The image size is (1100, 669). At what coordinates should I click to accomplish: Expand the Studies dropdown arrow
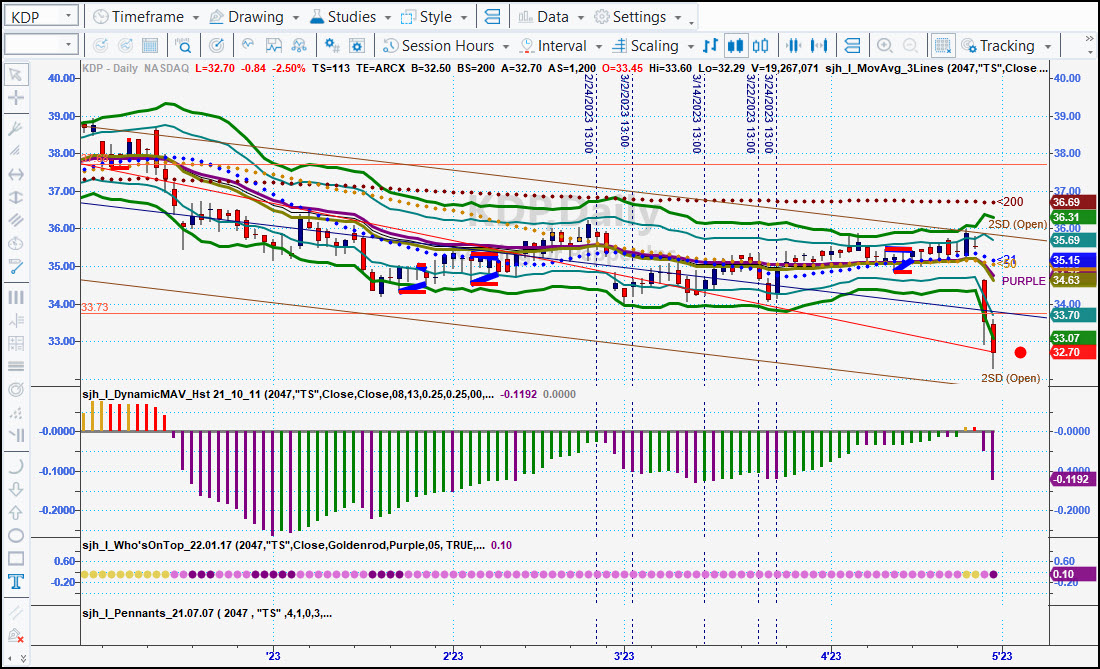pyautogui.click(x=387, y=17)
